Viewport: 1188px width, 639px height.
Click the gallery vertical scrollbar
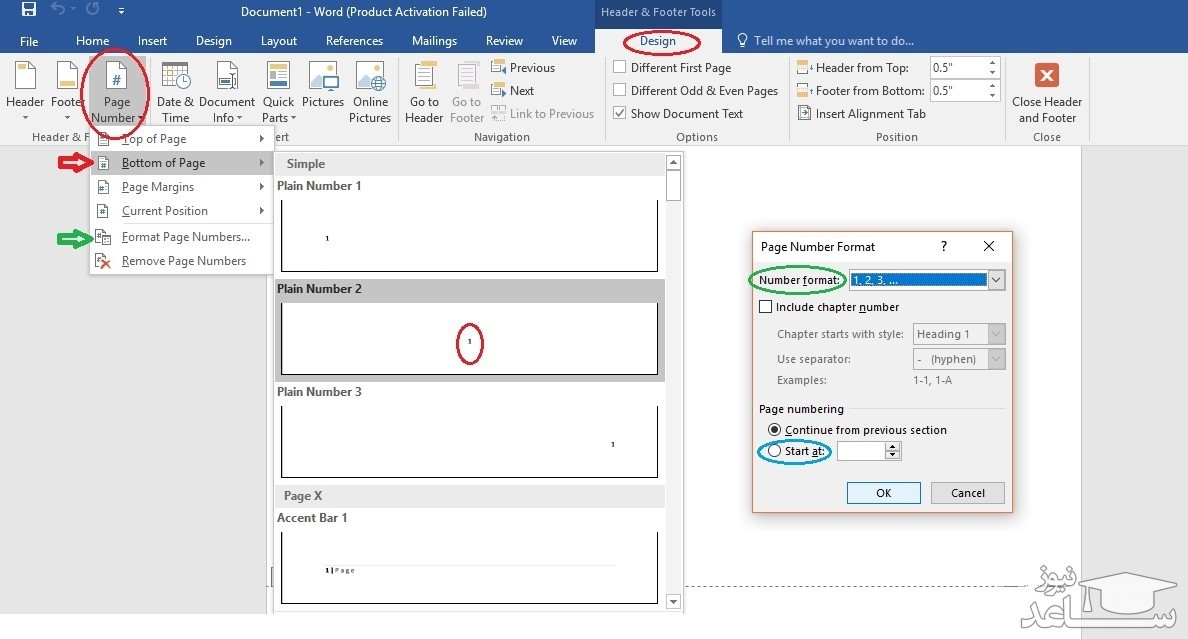[x=673, y=380]
